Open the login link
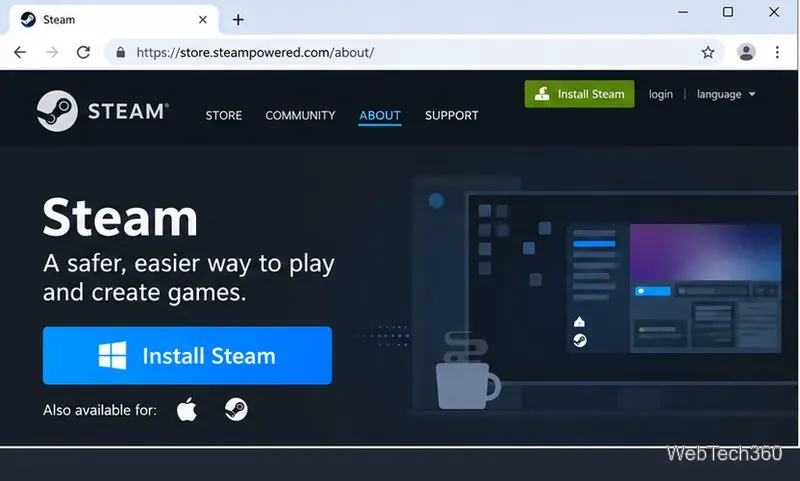The image size is (800, 481). pos(660,94)
